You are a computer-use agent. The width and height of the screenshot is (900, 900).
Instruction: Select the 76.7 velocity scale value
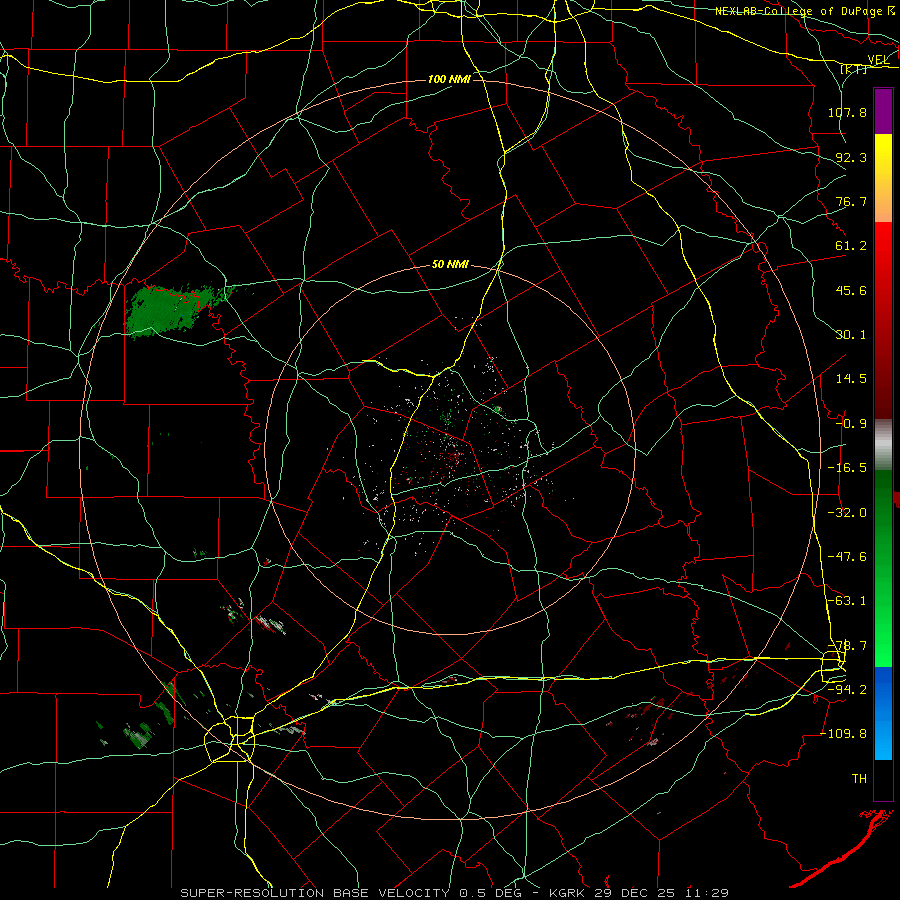(851, 201)
